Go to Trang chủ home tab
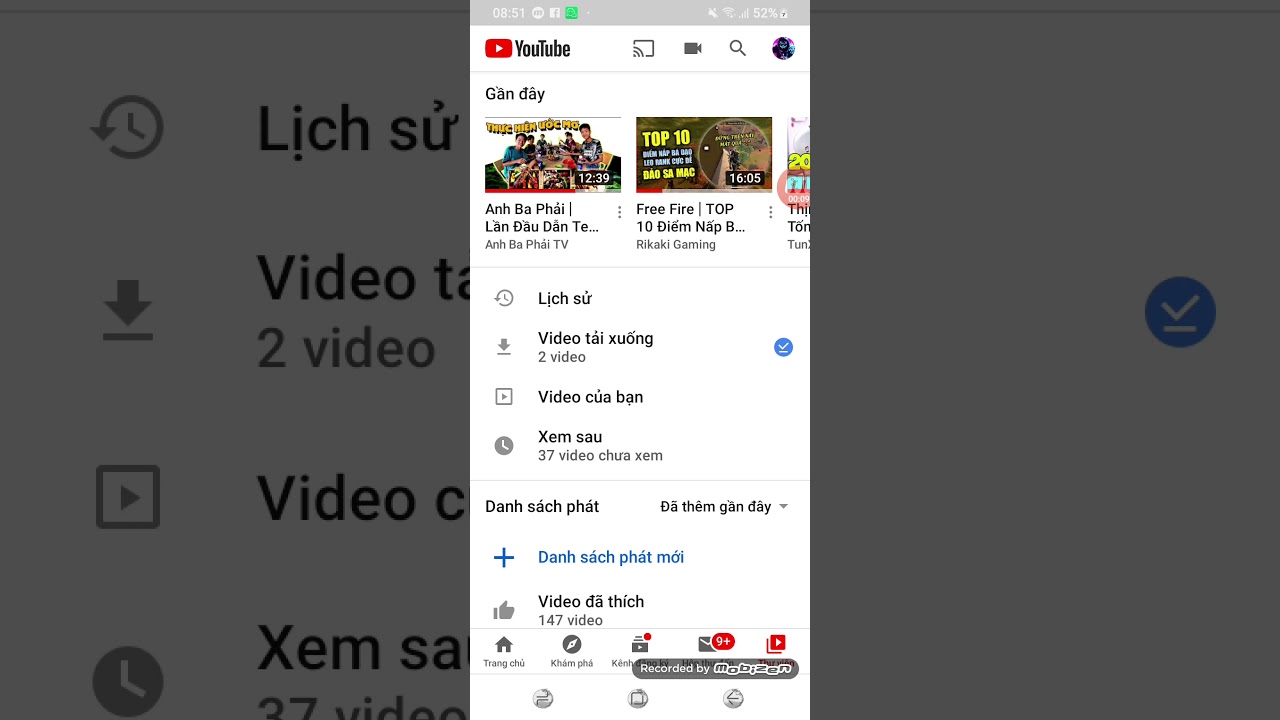The width and height of the screenshot is (1280, 720). click(504, 651)
